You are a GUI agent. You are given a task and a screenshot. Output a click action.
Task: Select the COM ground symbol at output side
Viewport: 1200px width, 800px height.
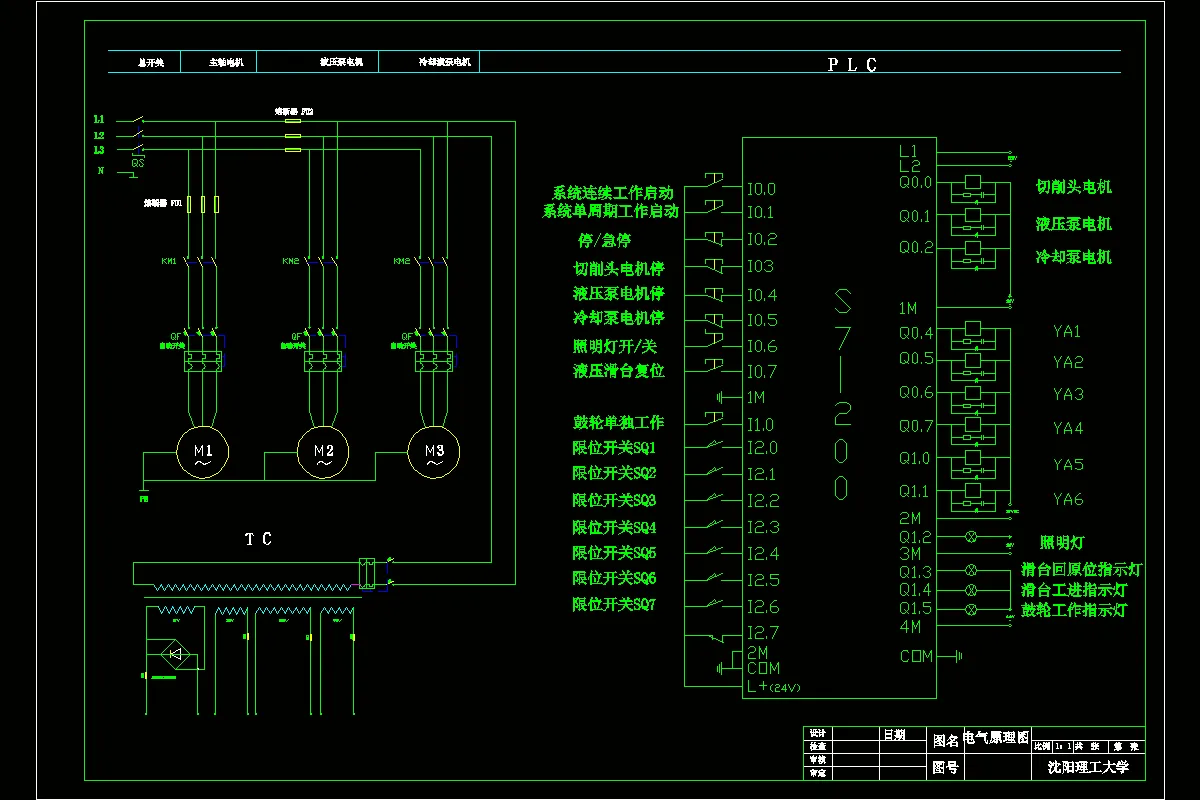(x=958, y=656)
